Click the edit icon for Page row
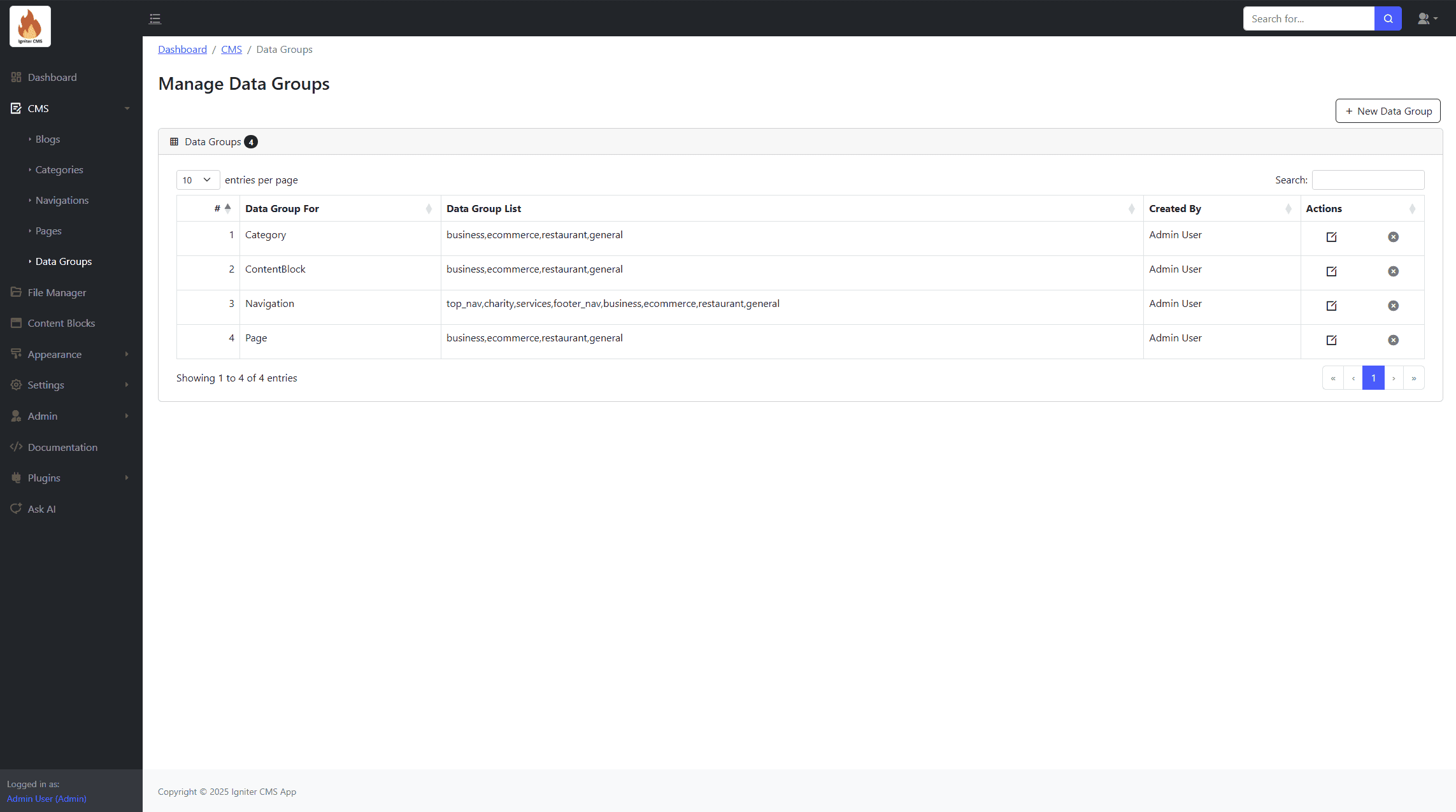This screenshot has height=812, width=1456. [1331, 340]
